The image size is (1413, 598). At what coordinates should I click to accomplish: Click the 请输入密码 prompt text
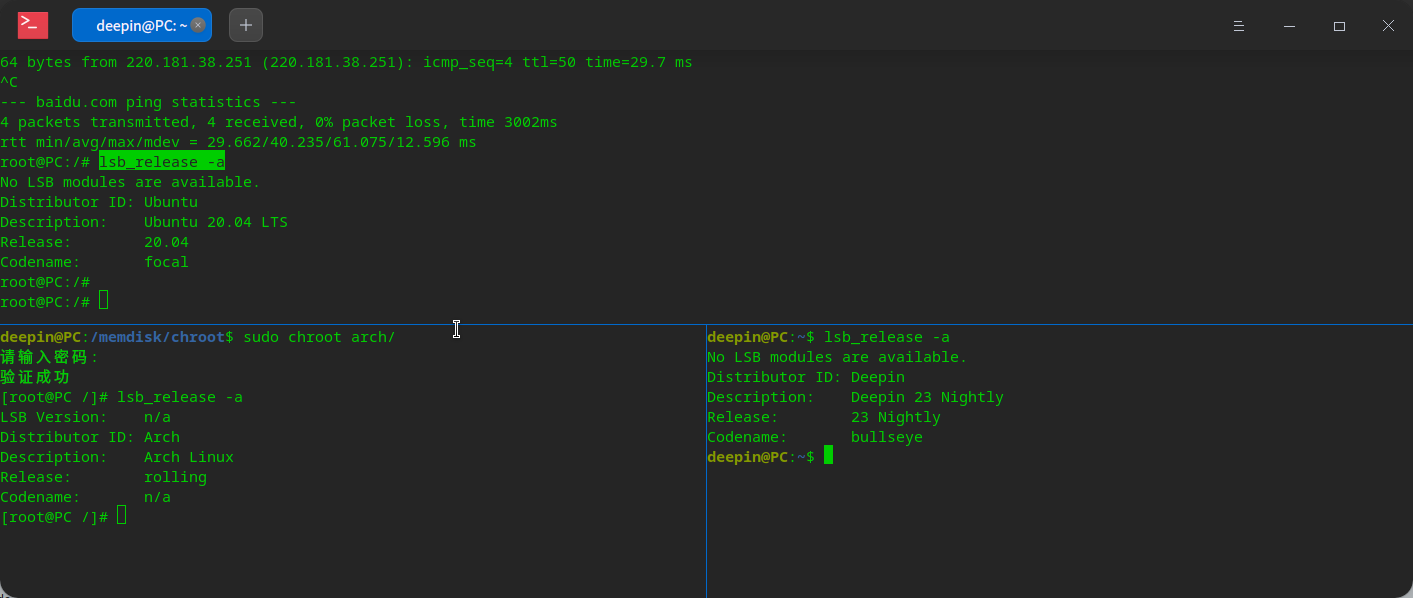[50, 357]
